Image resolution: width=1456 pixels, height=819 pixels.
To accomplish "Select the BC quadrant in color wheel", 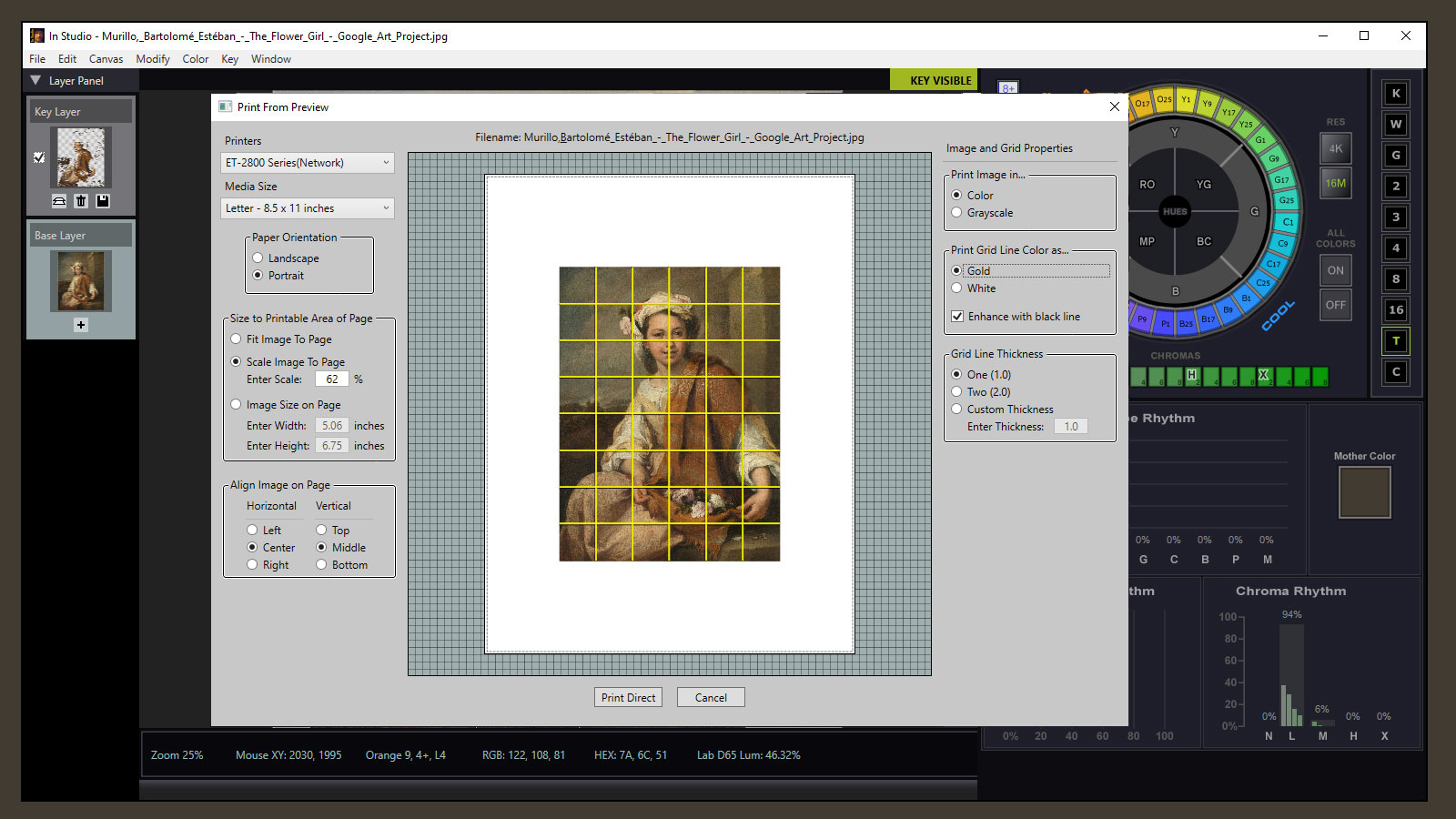I will coord(1204,241).
